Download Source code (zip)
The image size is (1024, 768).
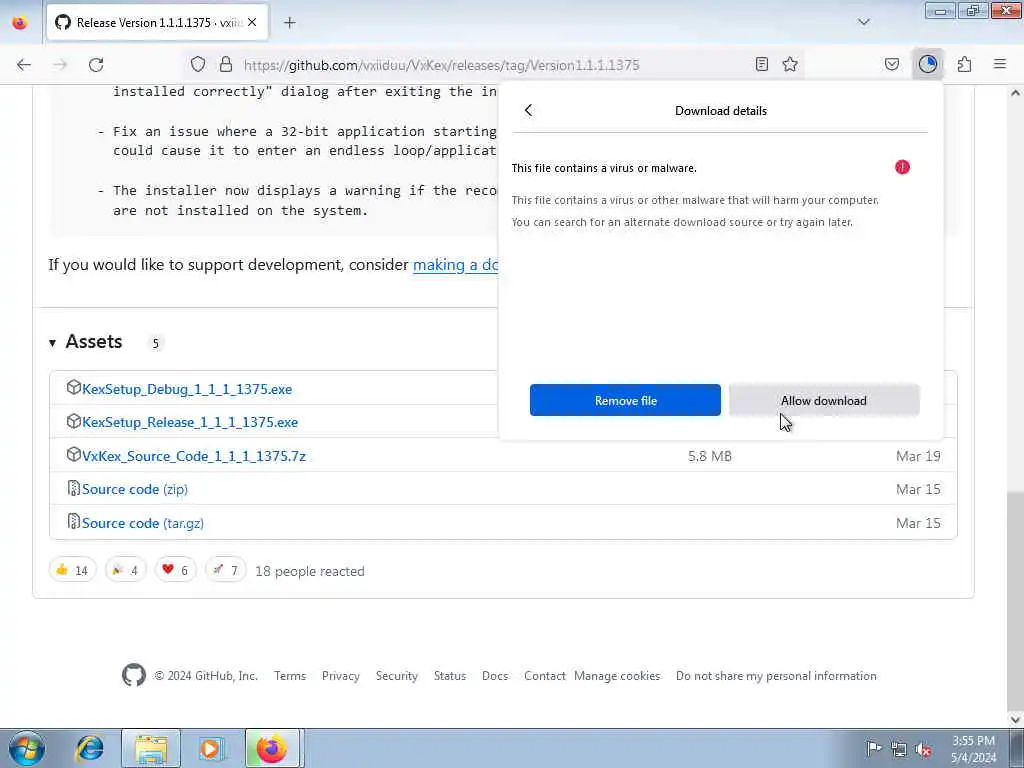pos(135,489)
